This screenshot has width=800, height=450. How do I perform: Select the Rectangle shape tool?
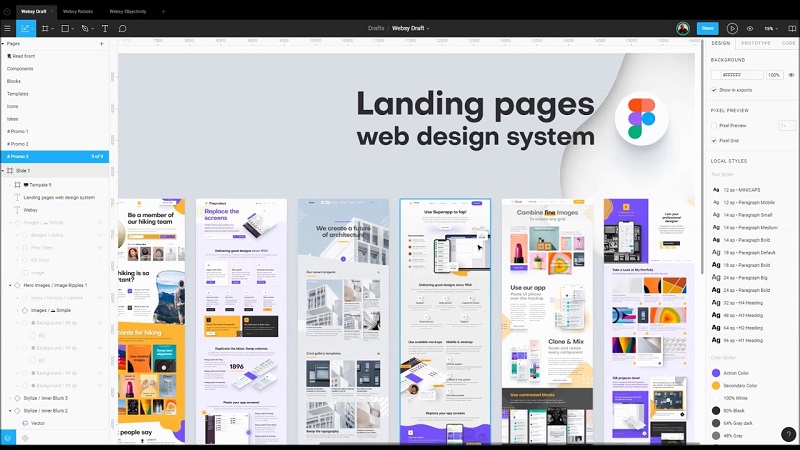pos(65,28)
